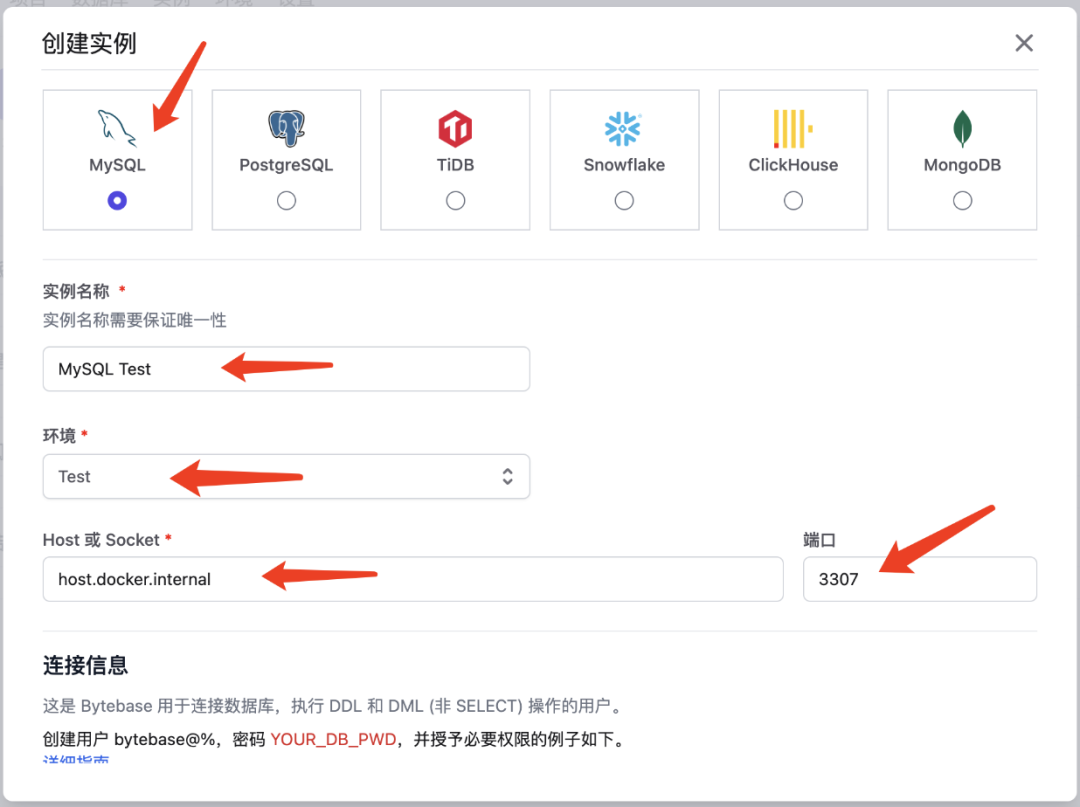The height and width of the screenshot is (807, 1080).
Task: Click the PostgreSQL elephant icon
Action: tap(286, 128)
